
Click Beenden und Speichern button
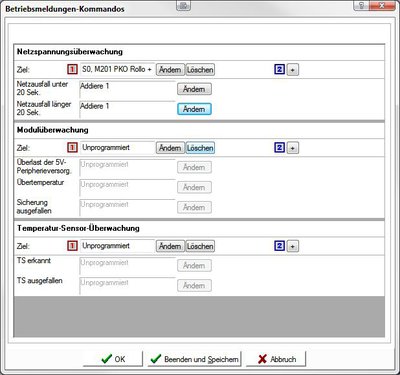[x=194, y=359]
